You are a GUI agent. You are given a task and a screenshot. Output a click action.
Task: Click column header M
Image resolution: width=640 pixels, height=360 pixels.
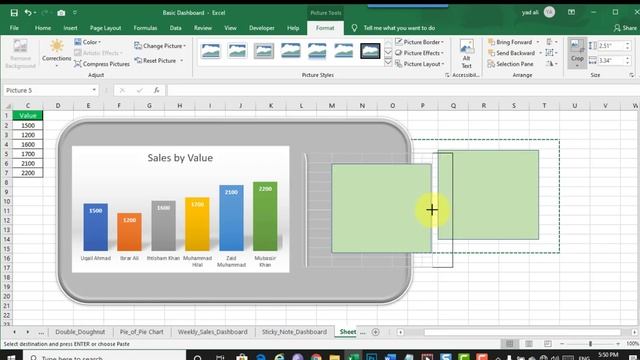pos(331,106)
